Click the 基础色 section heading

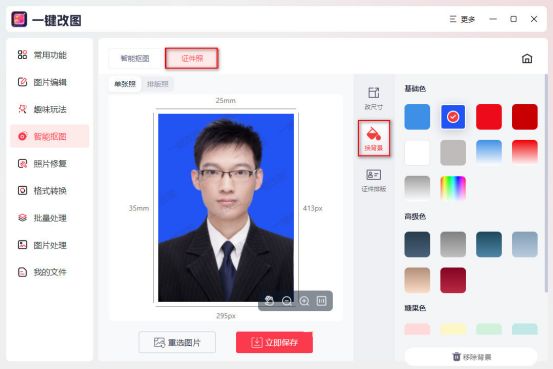(415, 89)
